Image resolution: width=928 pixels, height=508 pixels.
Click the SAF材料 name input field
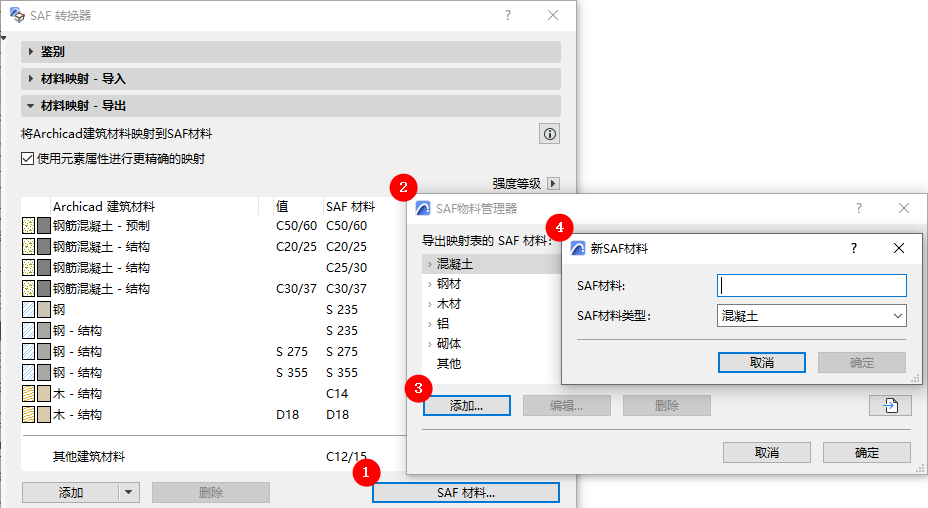pyautogui.click(x=811, y=285)
